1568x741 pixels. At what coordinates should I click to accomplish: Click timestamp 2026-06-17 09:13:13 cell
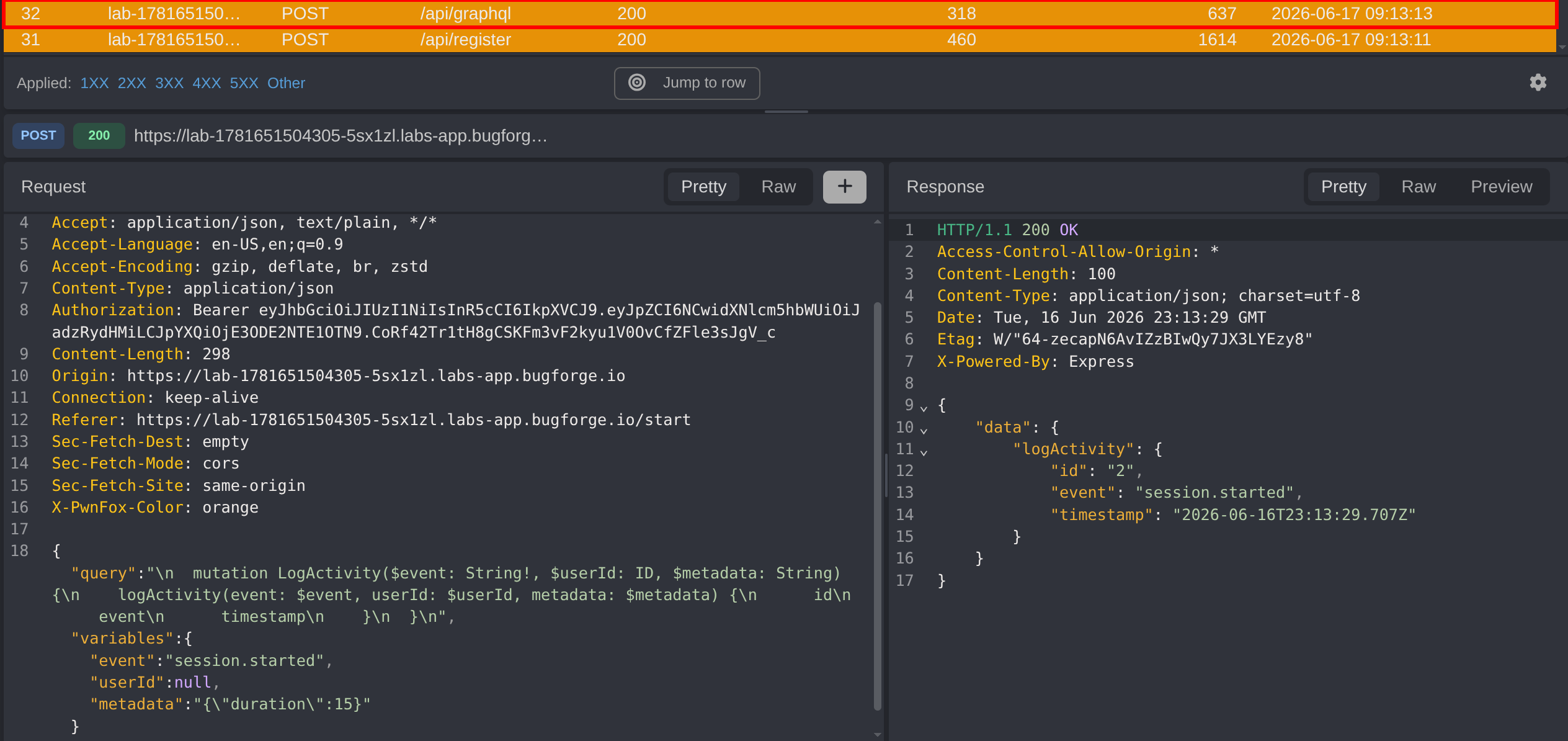pos(1352,14)
